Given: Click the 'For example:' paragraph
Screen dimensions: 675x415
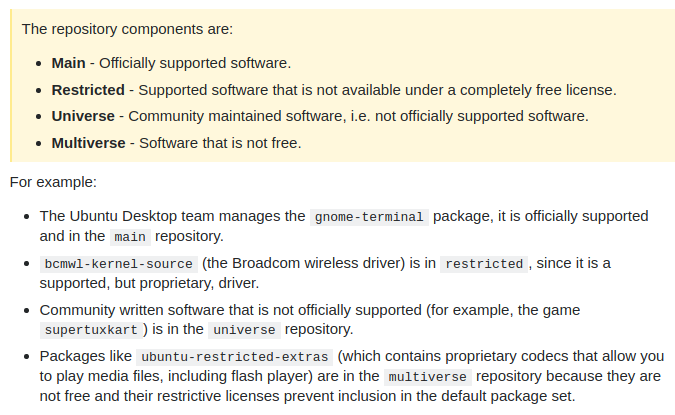Looking at the screenshot, I should (x=54, y=182).
